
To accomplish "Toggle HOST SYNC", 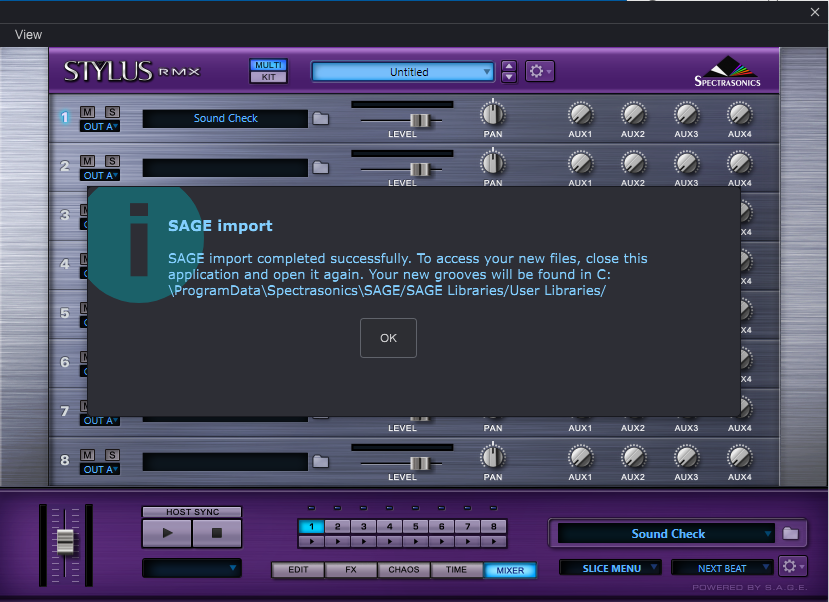I will coord(192,512).
